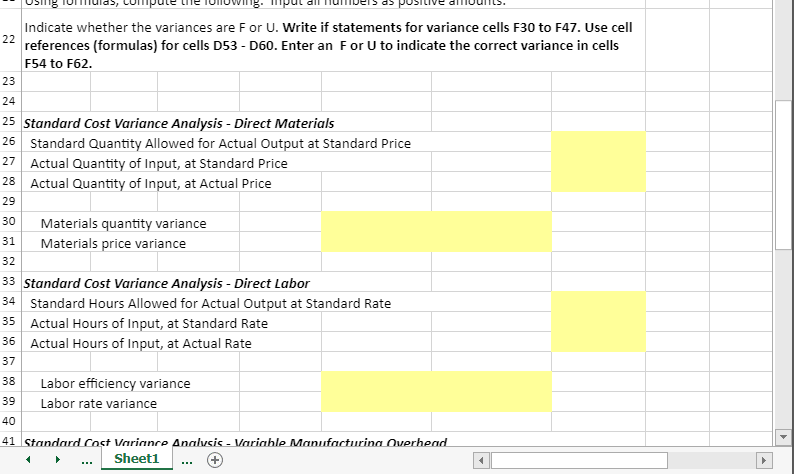
Task: Select 'Standard Hours Allowed for Actual Output' cell
Action: click(210, 303)
